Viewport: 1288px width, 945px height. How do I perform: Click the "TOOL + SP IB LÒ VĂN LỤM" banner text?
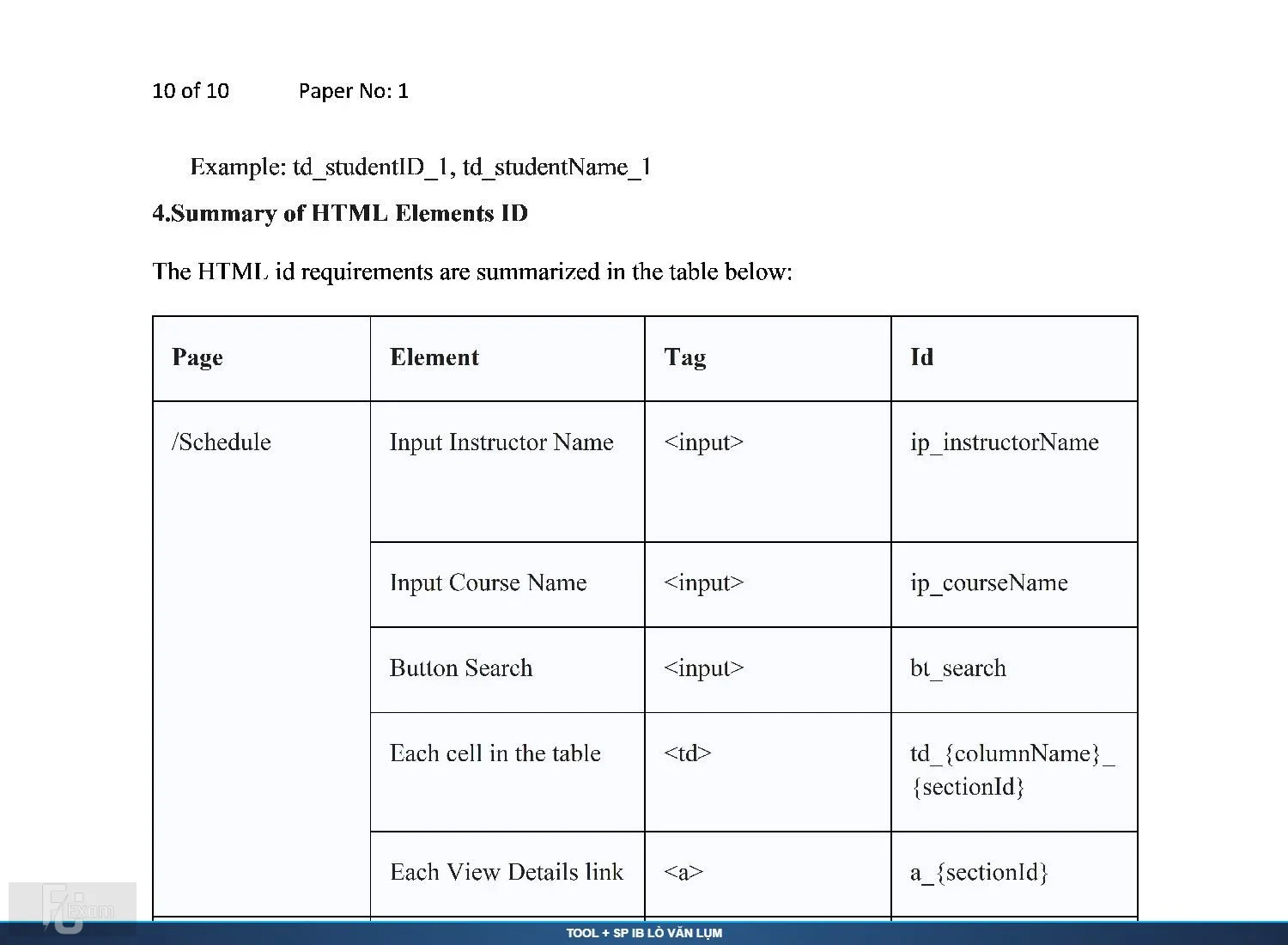644,933
